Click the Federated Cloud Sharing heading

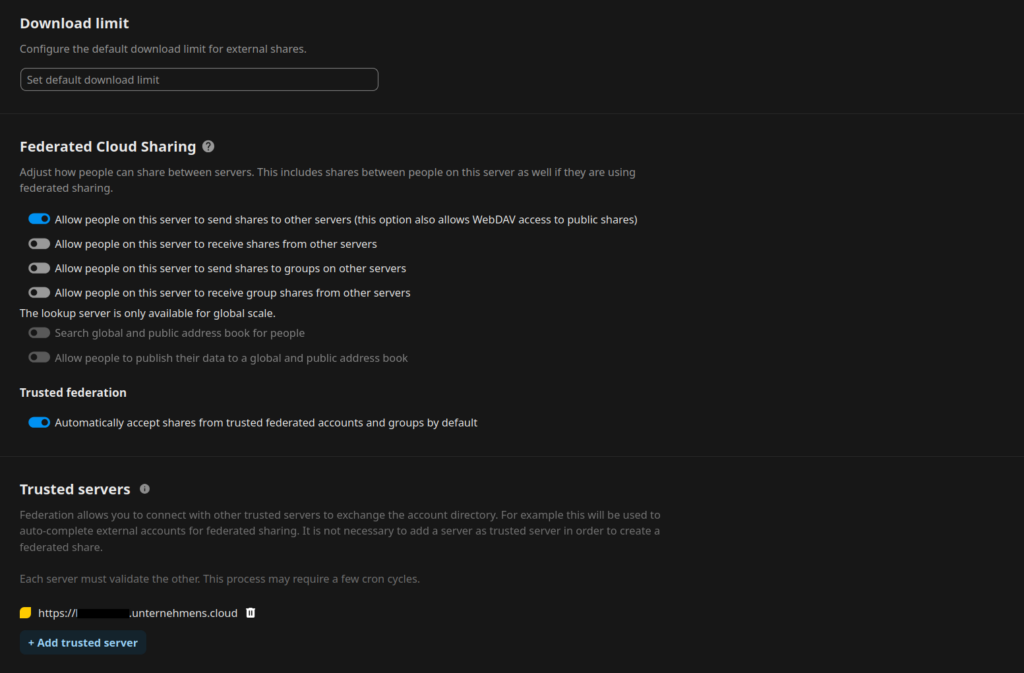[108, 147]
